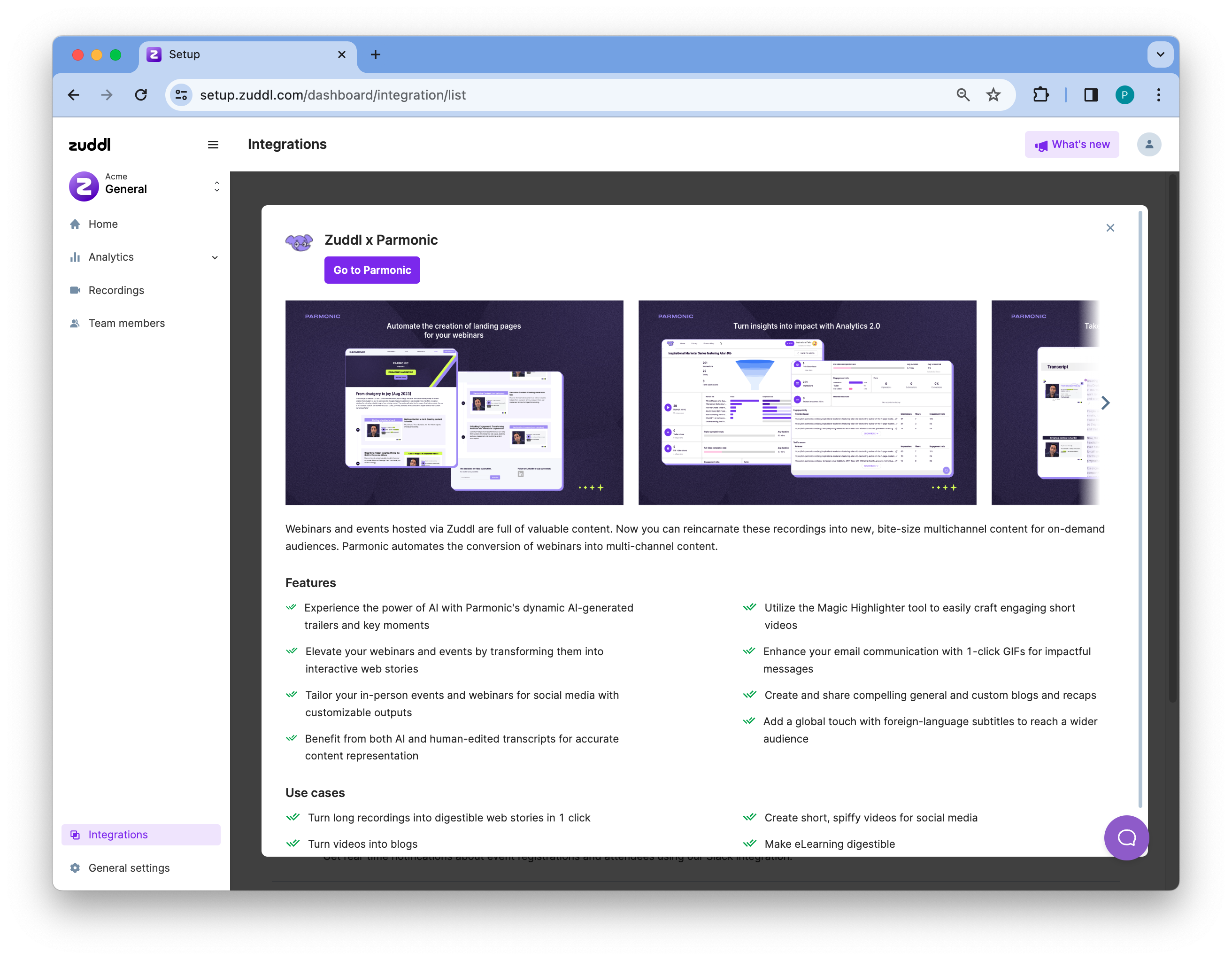Open a new browser tab

[376, 54]
